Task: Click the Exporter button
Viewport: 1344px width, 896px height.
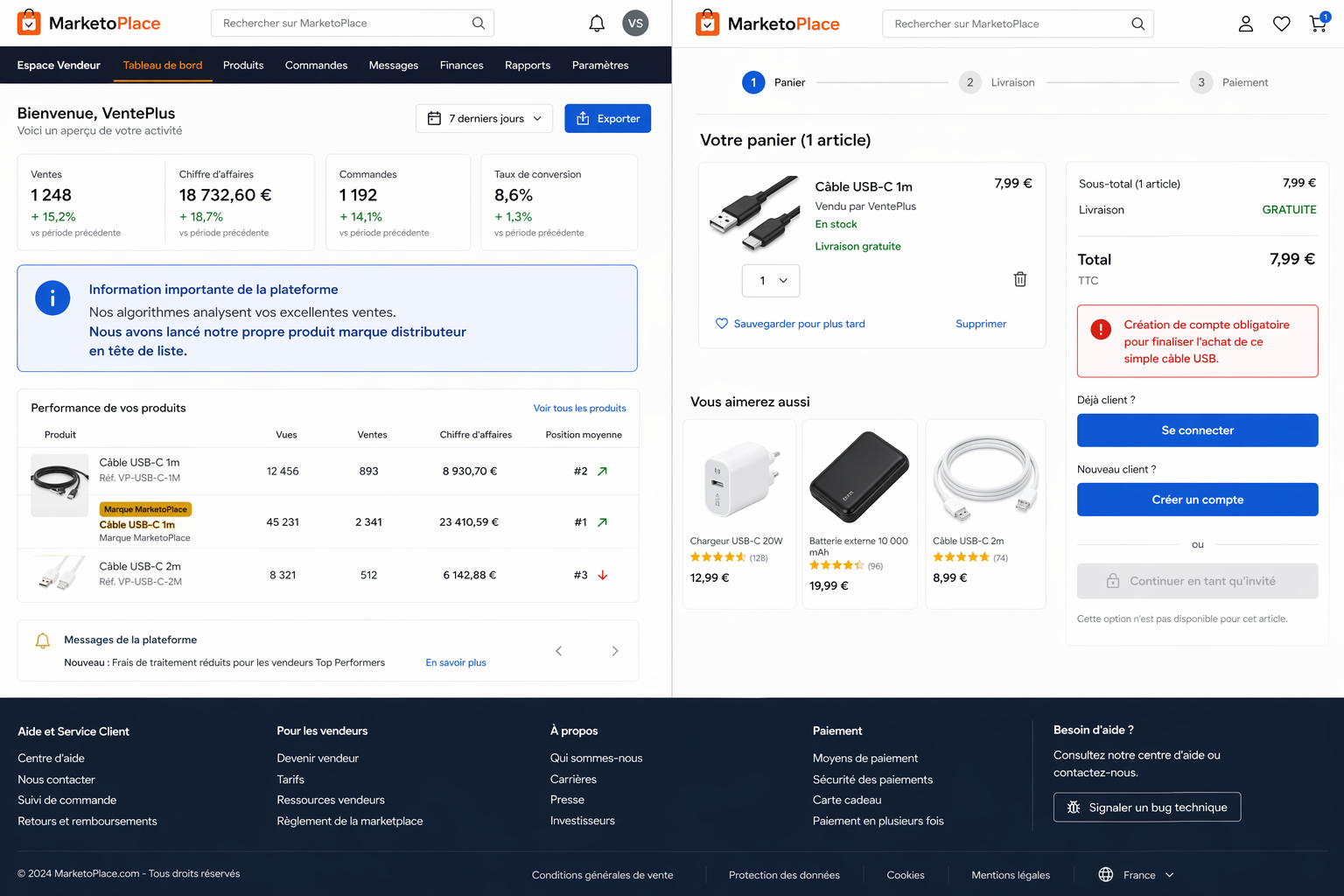Action: (x=607, y=118)
